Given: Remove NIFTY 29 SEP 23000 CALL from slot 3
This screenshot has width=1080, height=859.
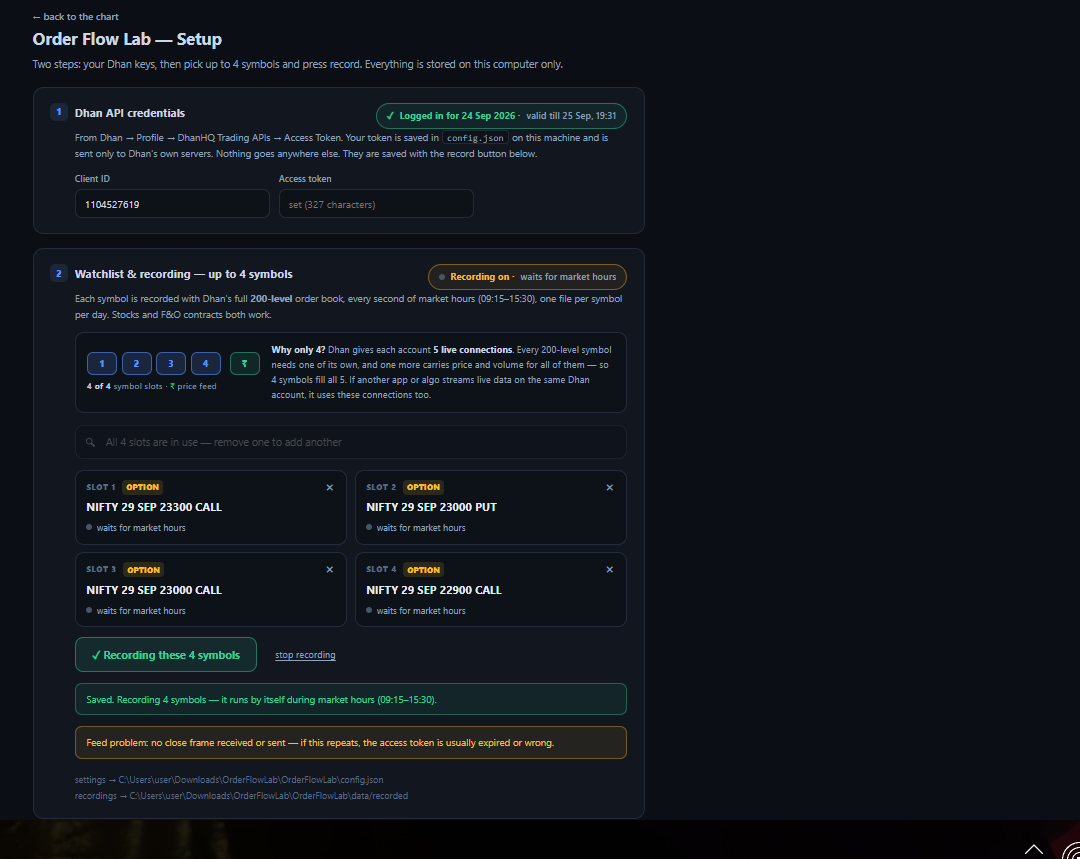Looking at the screenshot, I should (x=329, y=570).
